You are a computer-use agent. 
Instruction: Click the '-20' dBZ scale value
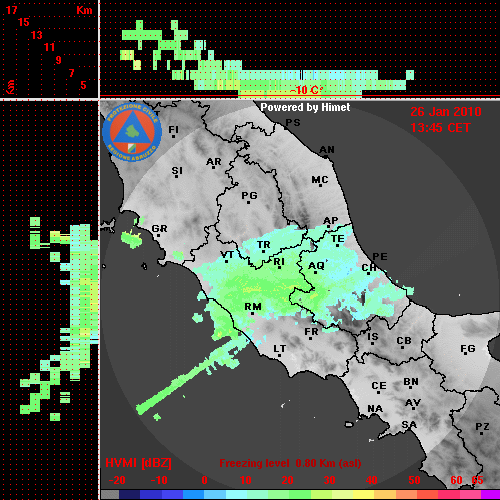click(x=117, y=480)
